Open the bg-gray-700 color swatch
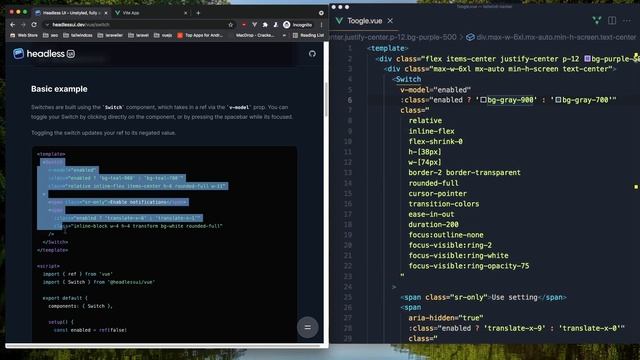This screenshot has width=640, height=360. [x=558, y=100]
